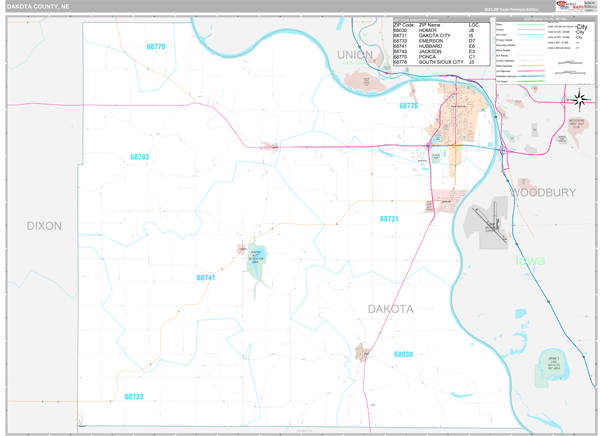Click the SOUTH SIOUX CITY index row
This screenshot has height=436, width=600.
434,62
